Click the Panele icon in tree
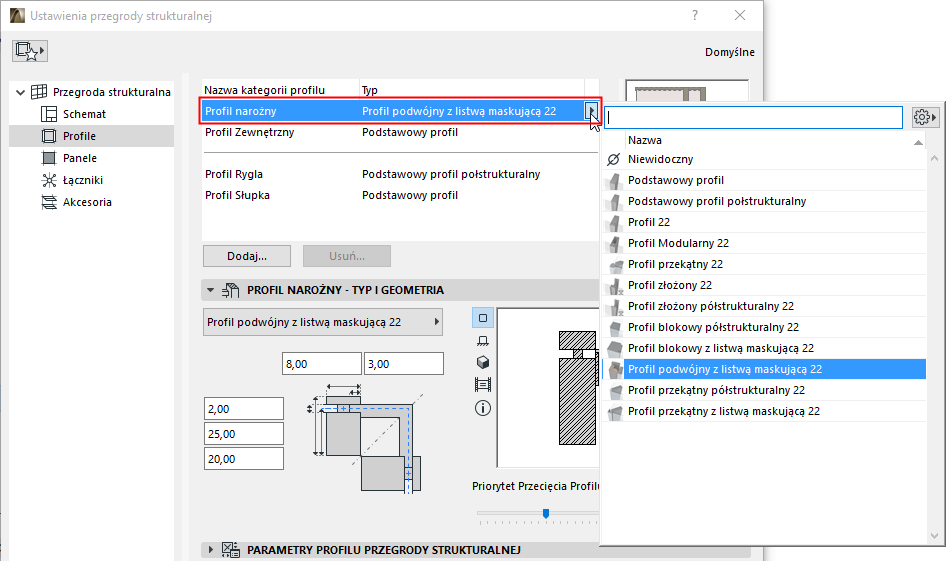The width and height of the screenshot is (946, 561). click(x=48, y=158)
